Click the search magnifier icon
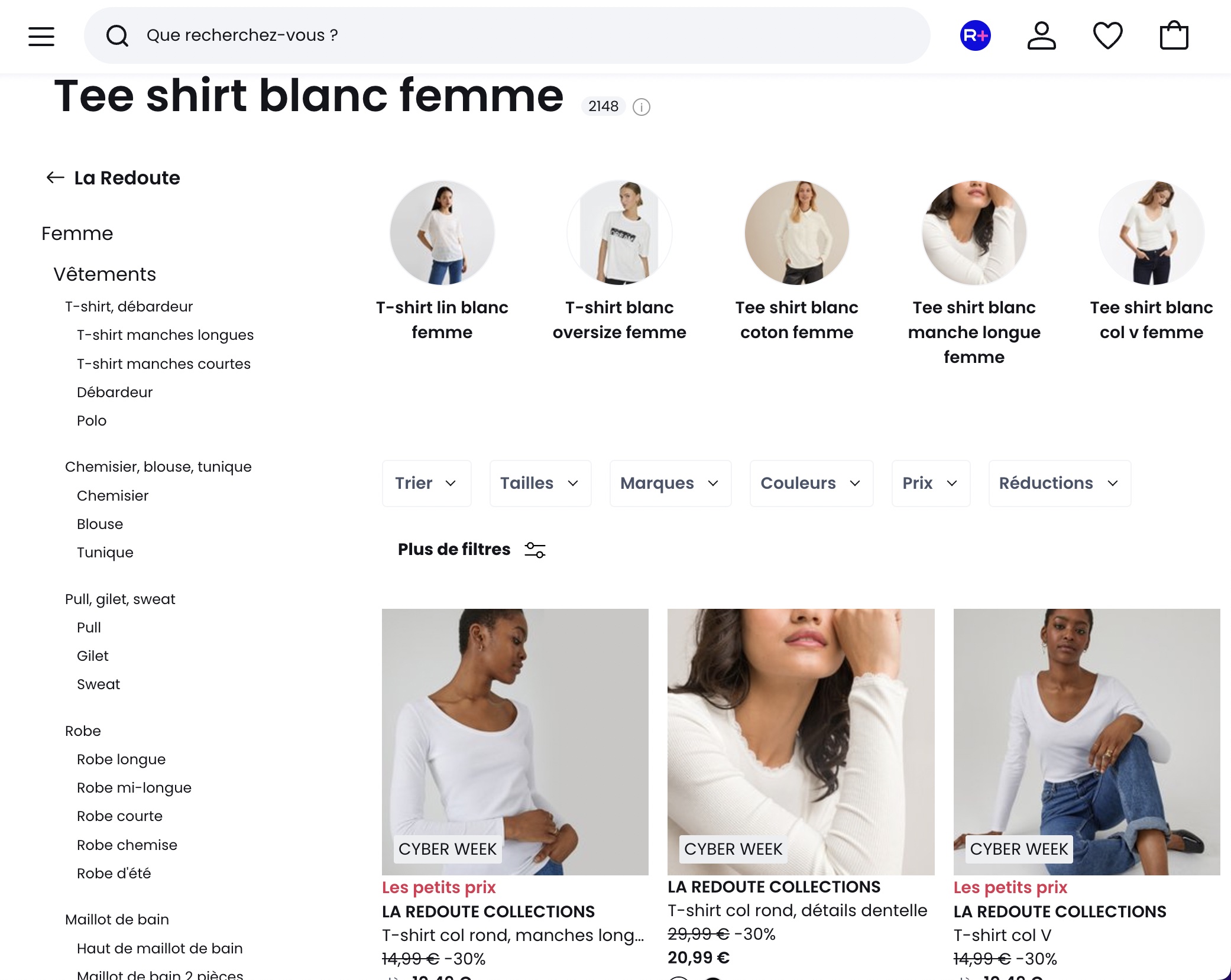This screenshot has height=980, width=1231. [118, 35]
